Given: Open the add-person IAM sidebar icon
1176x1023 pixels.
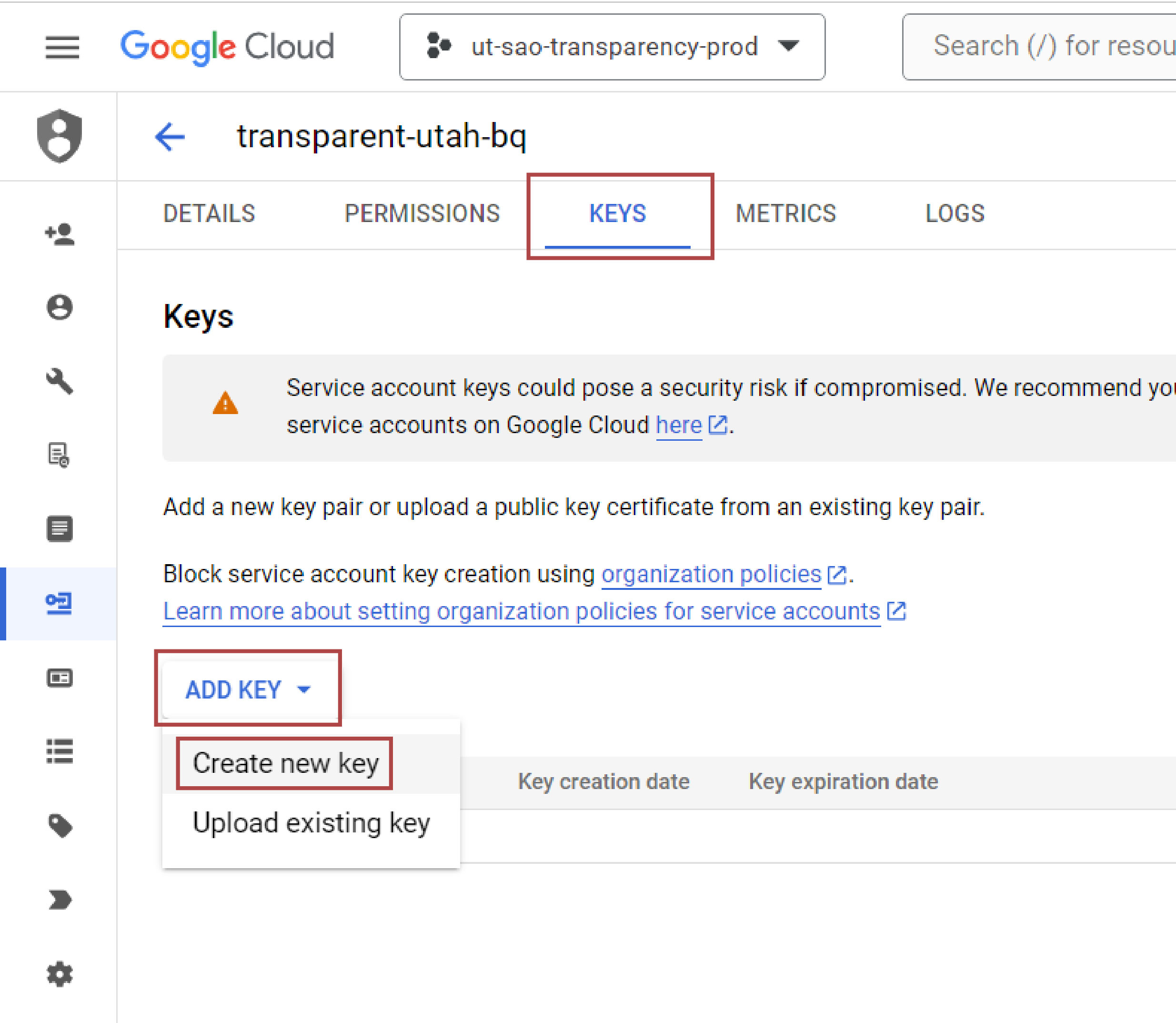Looking at the screenshot, I should pos(60,234).
